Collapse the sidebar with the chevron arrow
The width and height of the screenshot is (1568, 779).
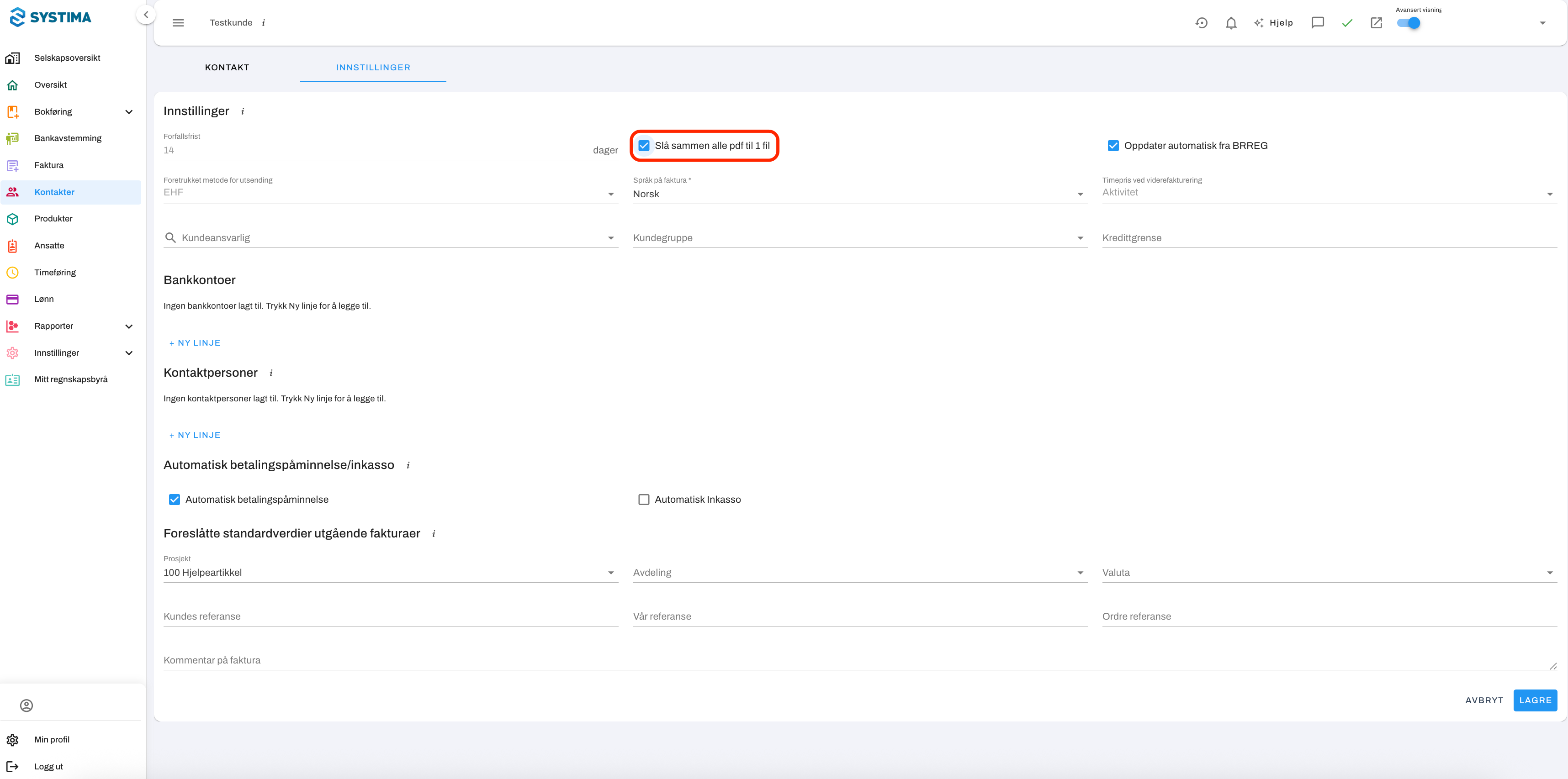(x=146, y=15)
